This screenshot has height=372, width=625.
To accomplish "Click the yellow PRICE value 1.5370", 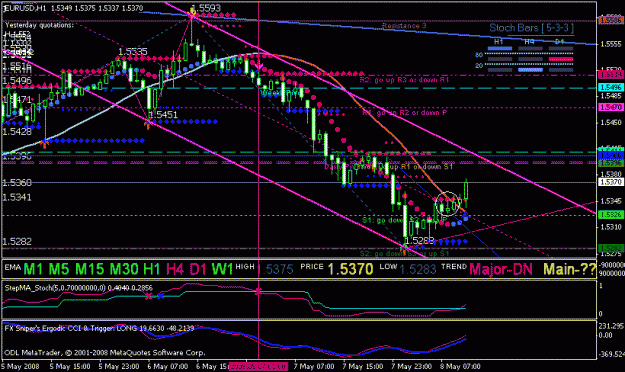I will point(350,269).
